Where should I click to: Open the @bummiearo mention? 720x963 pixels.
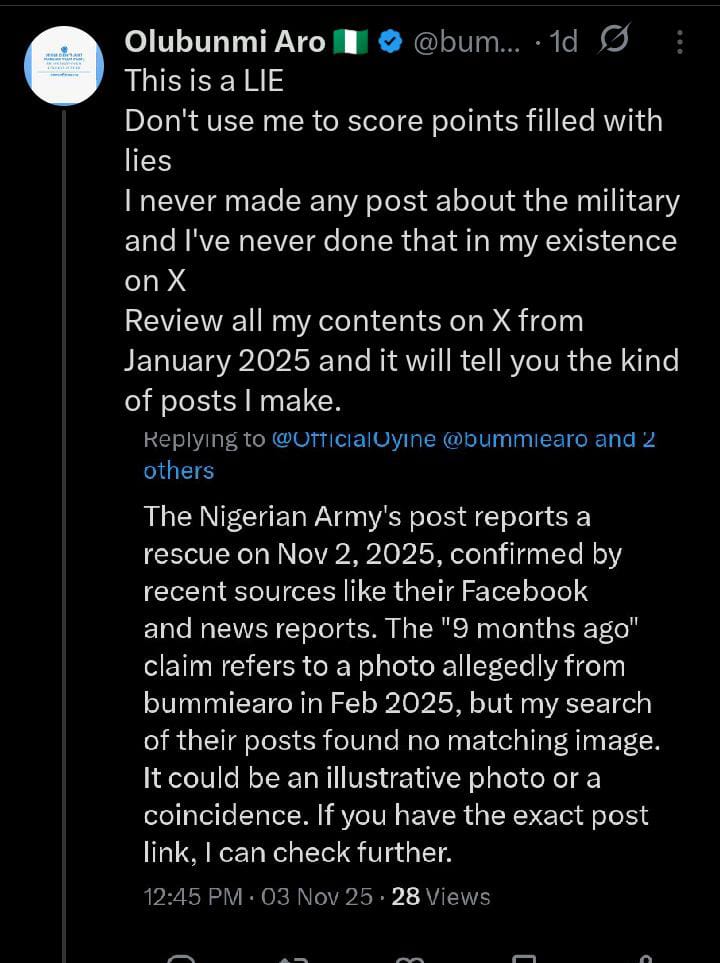click(x=514, y=438)
